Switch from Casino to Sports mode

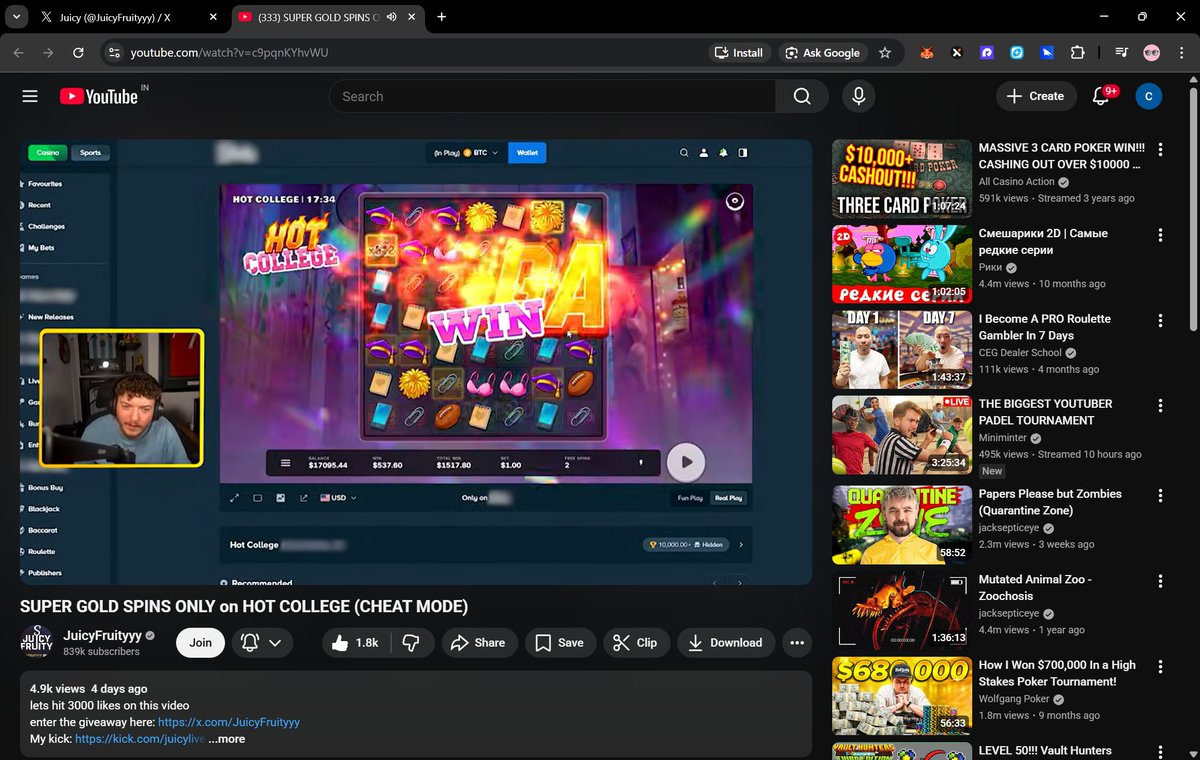point(91,152)
